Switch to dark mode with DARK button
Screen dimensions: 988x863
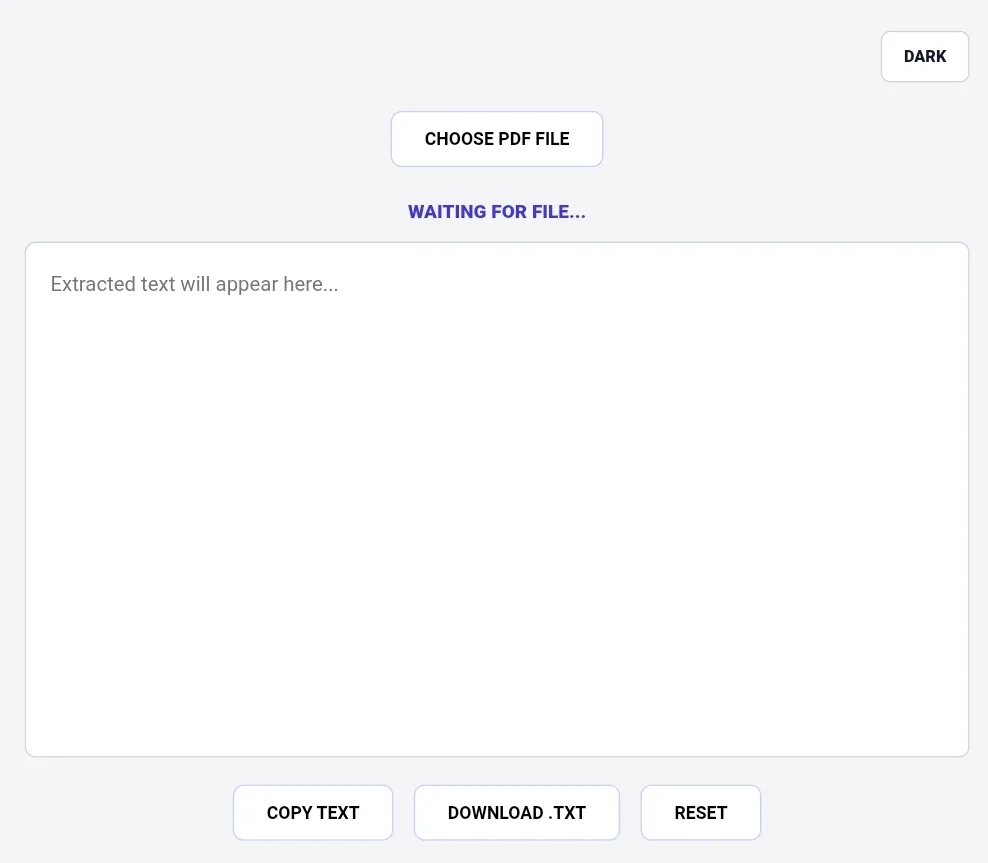coord(924,57)
